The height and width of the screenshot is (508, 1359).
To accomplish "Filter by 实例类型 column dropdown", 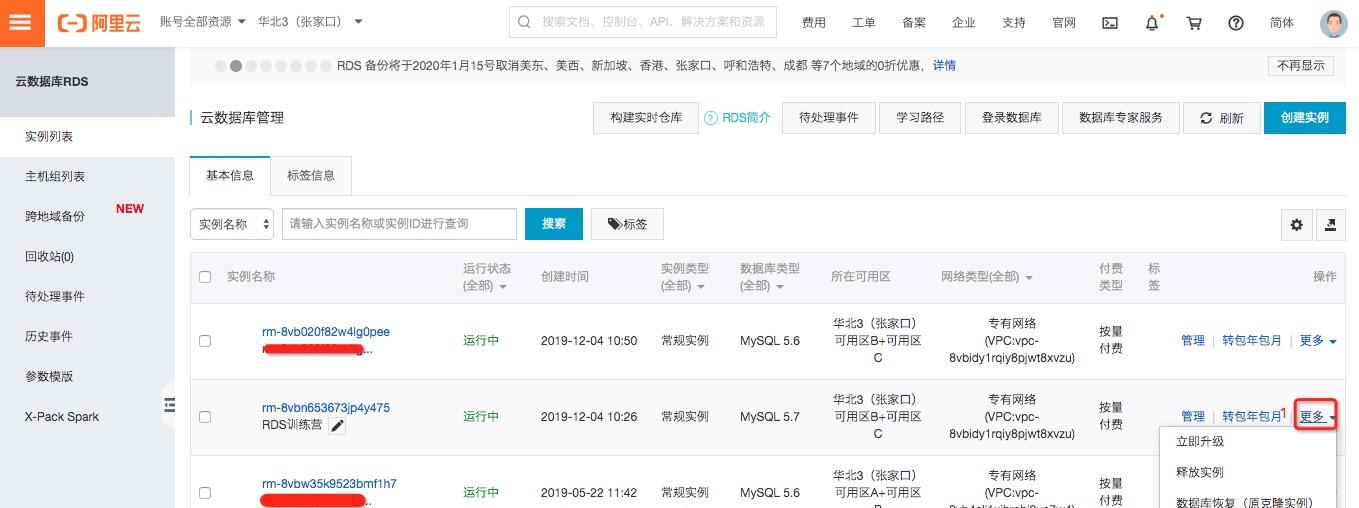I will (x=684, y=278).
